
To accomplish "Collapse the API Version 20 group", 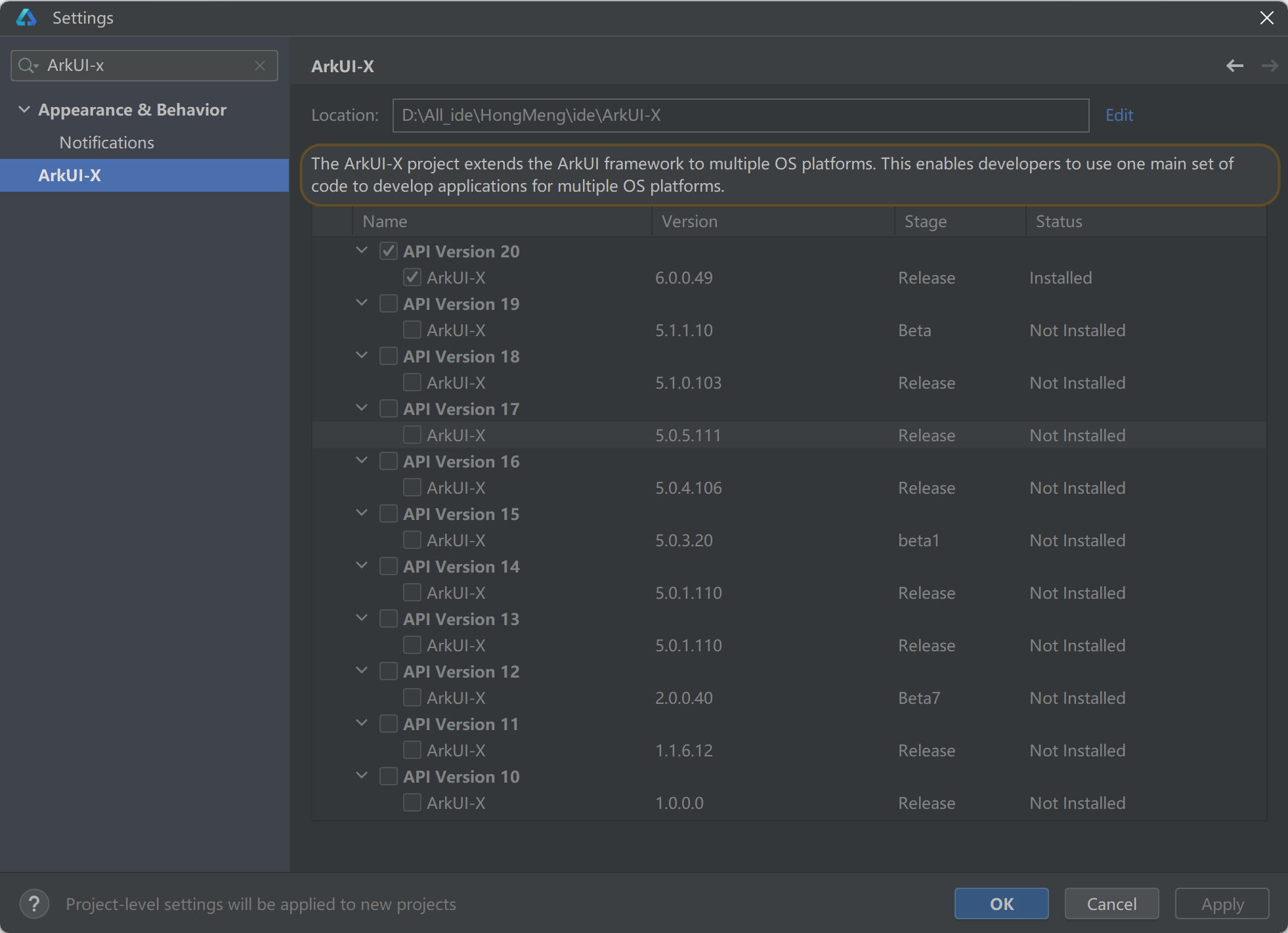I will (362, 251).
